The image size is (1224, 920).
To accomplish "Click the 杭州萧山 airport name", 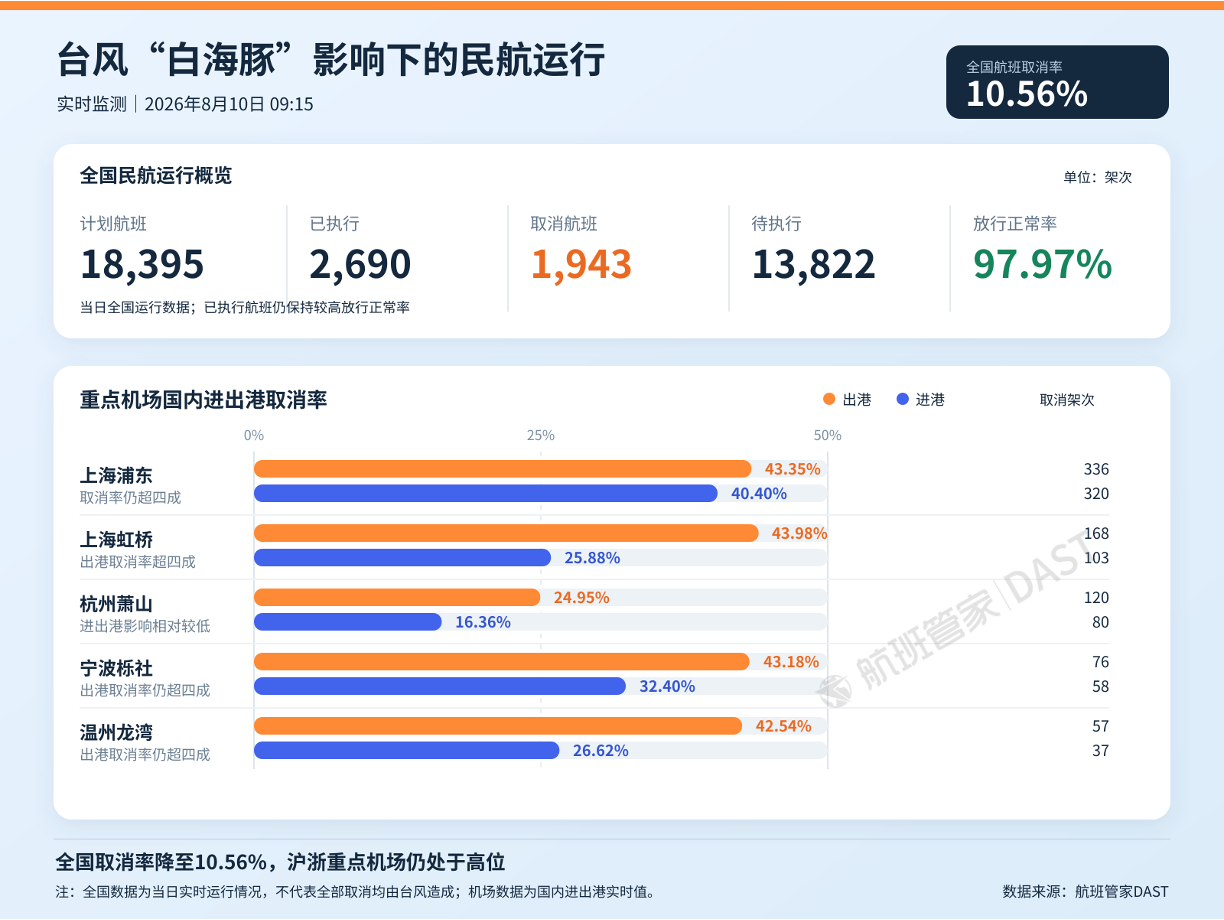I will 116,604.
